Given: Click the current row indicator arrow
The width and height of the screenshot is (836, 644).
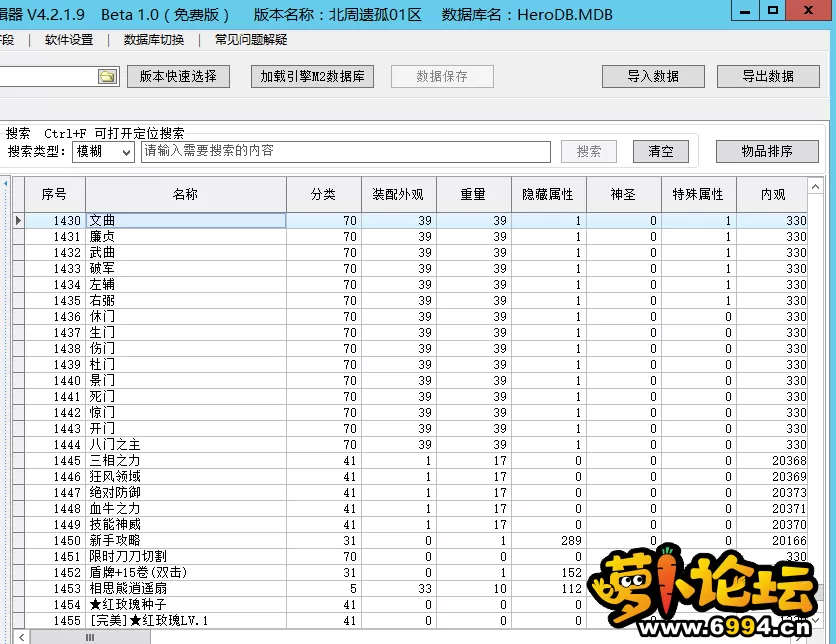Looking at the screenshot, I should (19, 220).
